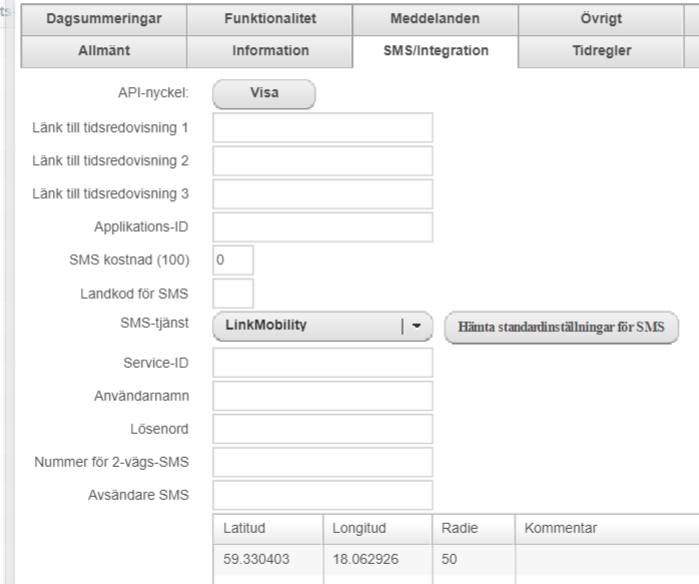Viewport: 699px width, 584px height.
Task: Select the Nummer för 2-vägs-SMS field
Action: 322,462
